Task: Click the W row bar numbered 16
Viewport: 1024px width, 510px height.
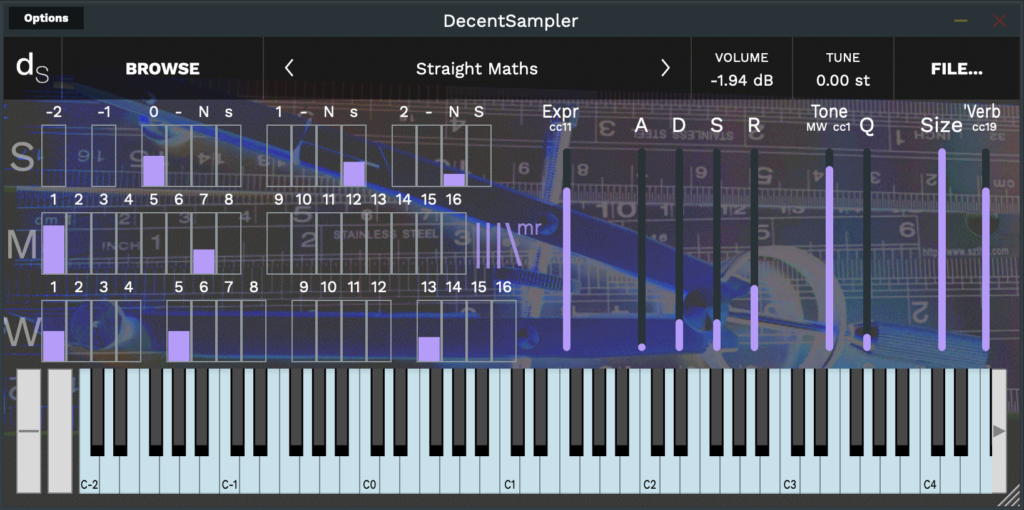Action: (504, 330)
